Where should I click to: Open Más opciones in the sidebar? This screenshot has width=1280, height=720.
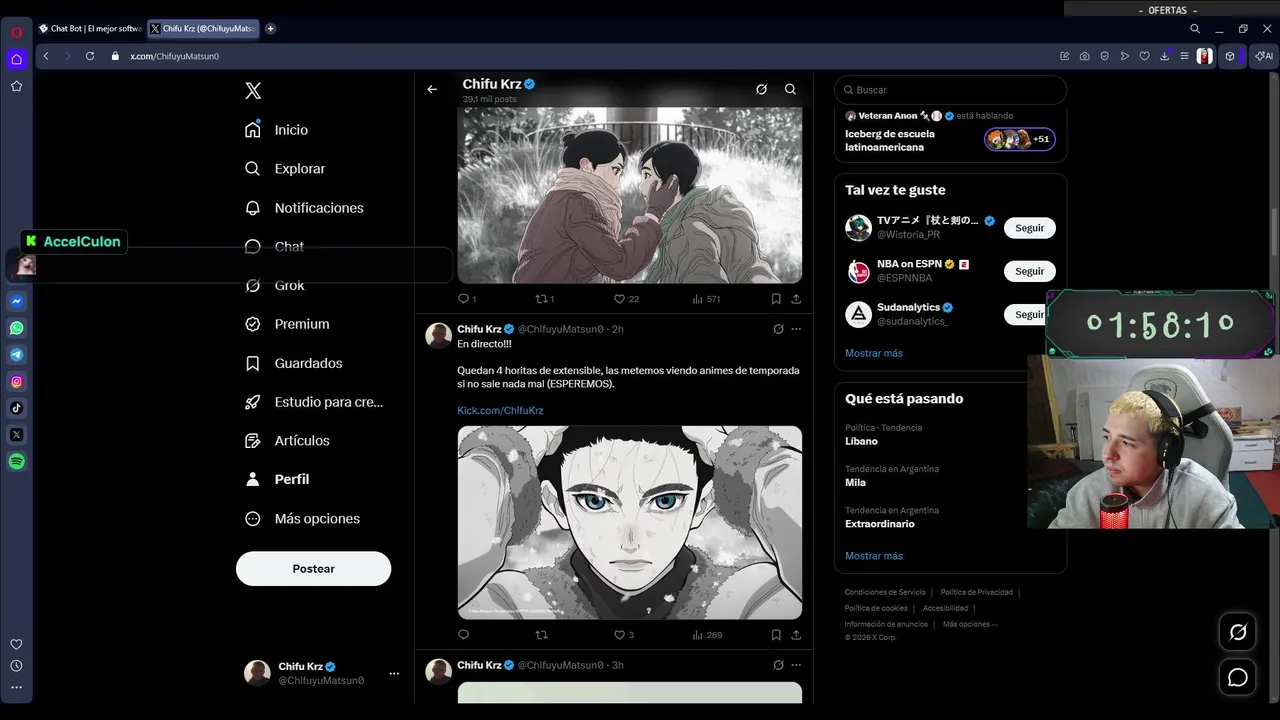click(303, 519)
